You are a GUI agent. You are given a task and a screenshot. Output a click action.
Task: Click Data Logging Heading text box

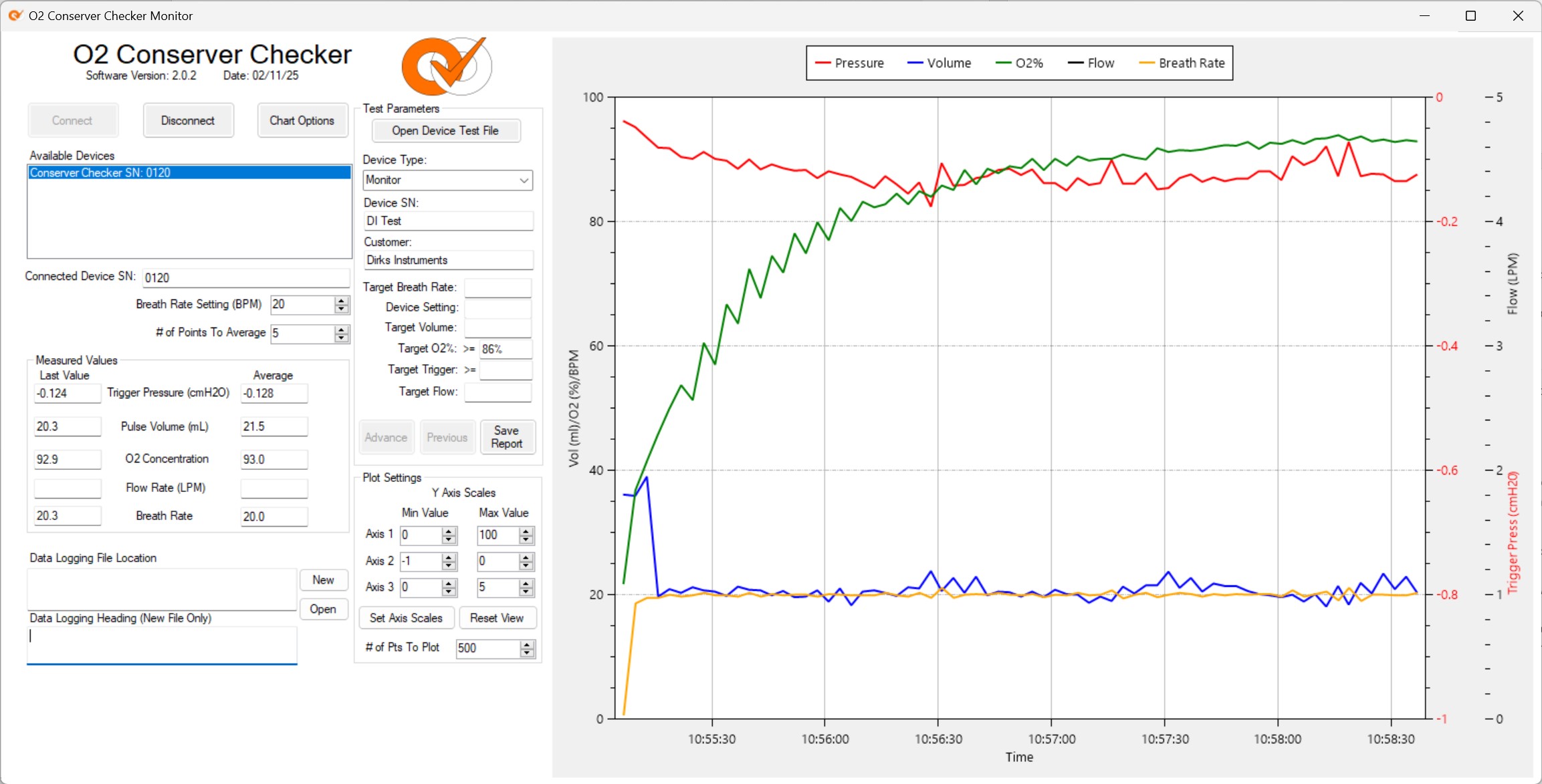pos(162,646)
